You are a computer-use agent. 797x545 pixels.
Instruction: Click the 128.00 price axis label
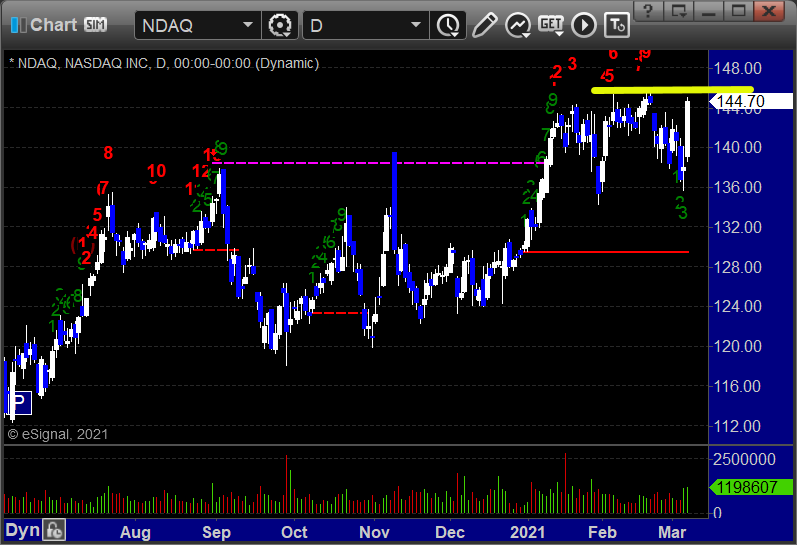click(738, 267)
